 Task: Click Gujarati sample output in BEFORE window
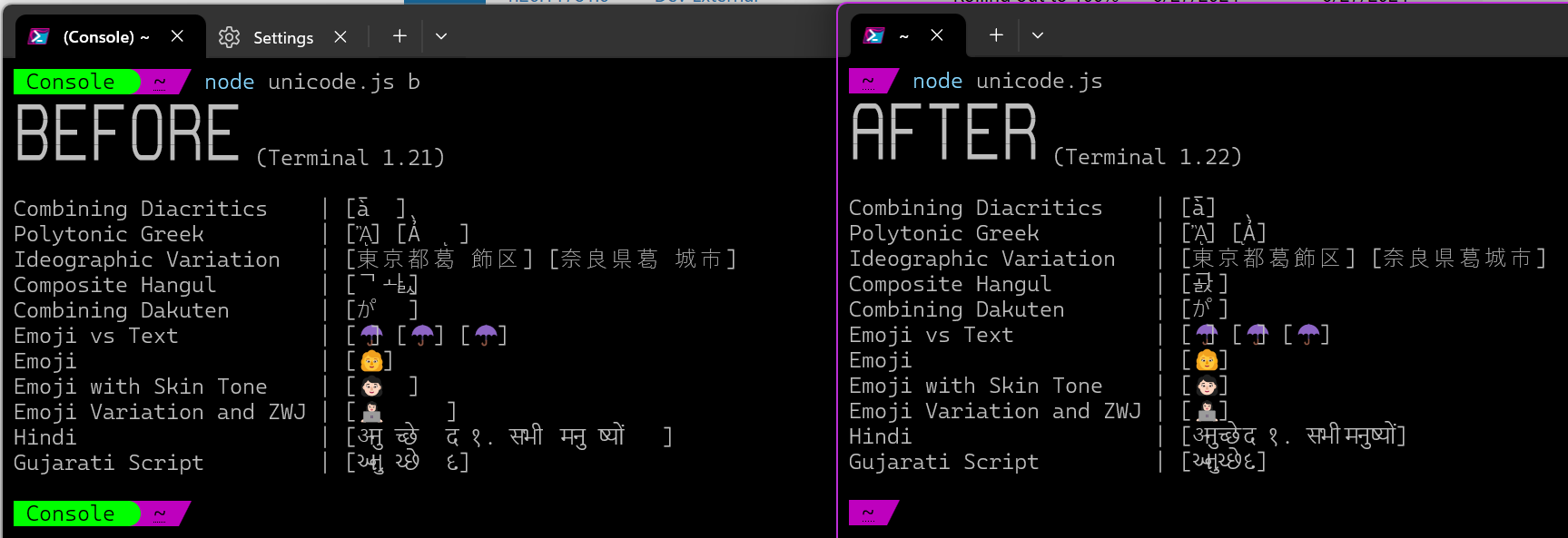pos(408,463)
